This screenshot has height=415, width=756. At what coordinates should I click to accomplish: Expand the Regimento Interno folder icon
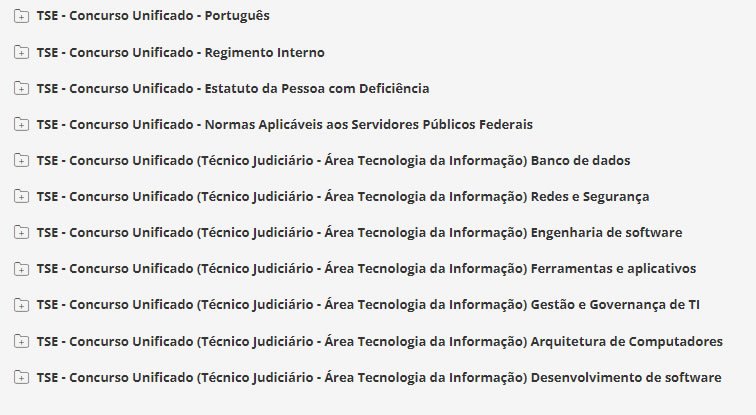click(22, 52)
